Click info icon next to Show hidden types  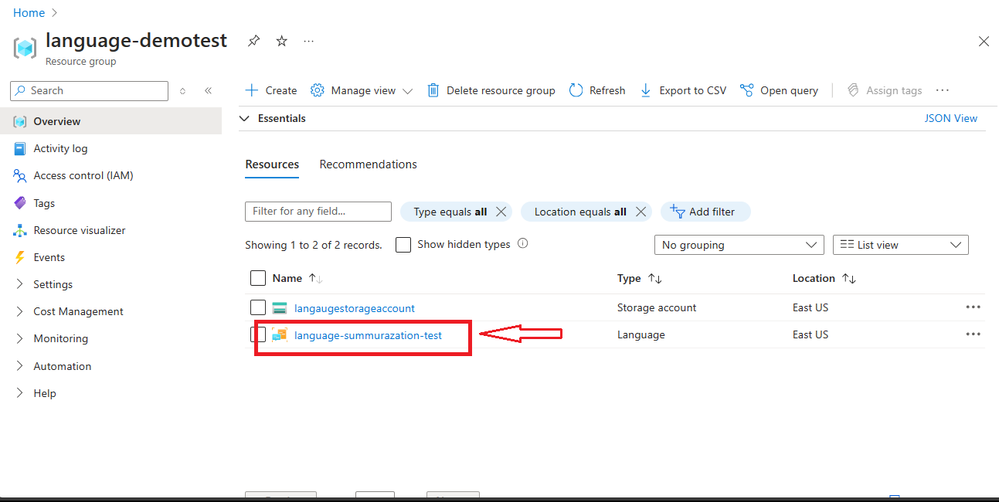523,243
